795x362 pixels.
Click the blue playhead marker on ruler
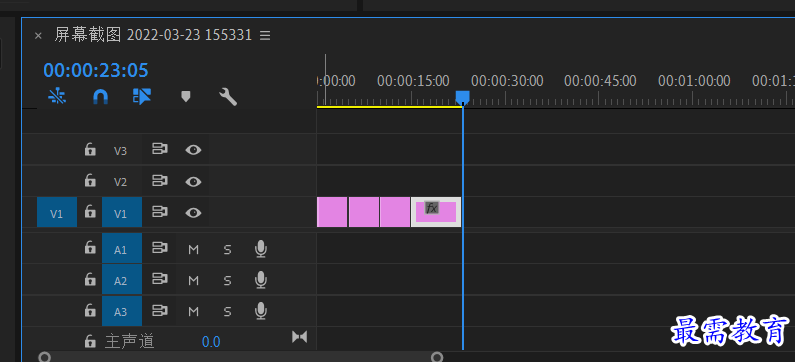462,97
